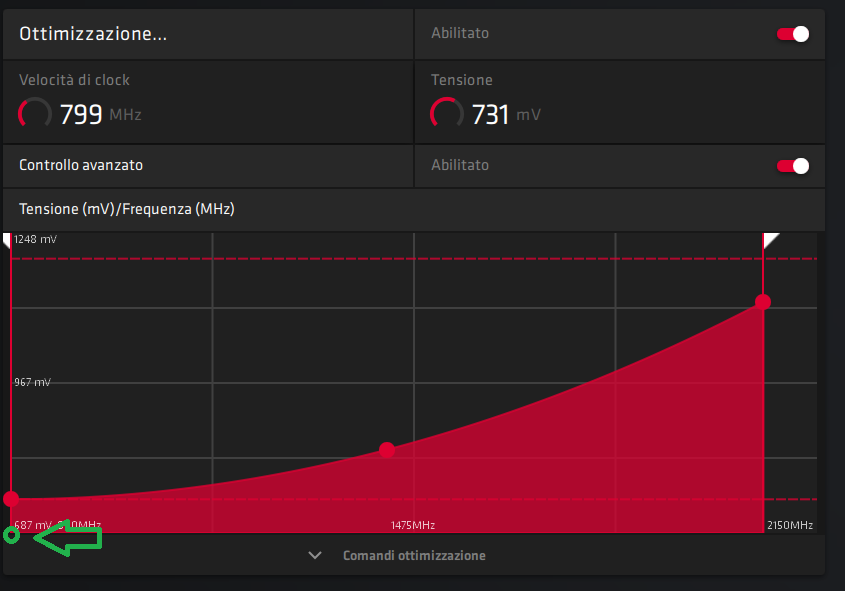This screenshot has height=591, width=845.
Task: Click the 2150MHz axis label
Action: coord(790,525)
